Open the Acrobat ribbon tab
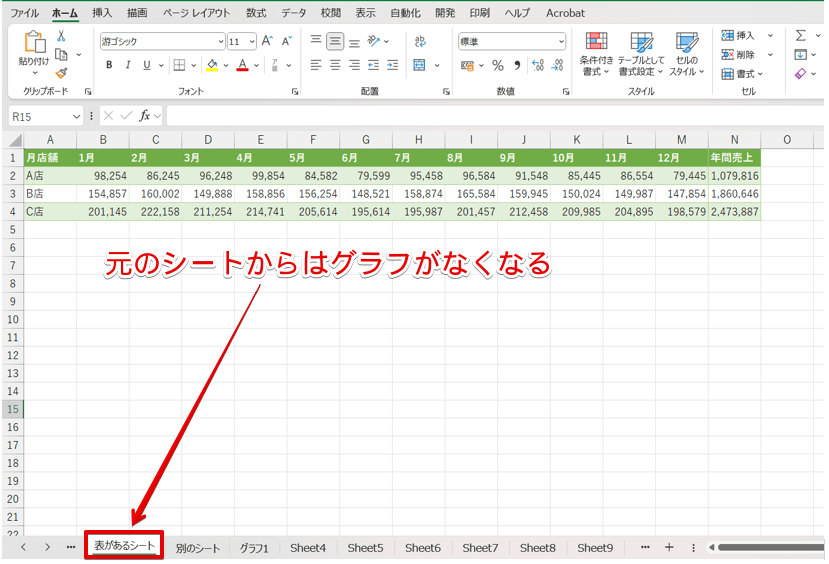 pyautogui.click(x=565, y=13)
